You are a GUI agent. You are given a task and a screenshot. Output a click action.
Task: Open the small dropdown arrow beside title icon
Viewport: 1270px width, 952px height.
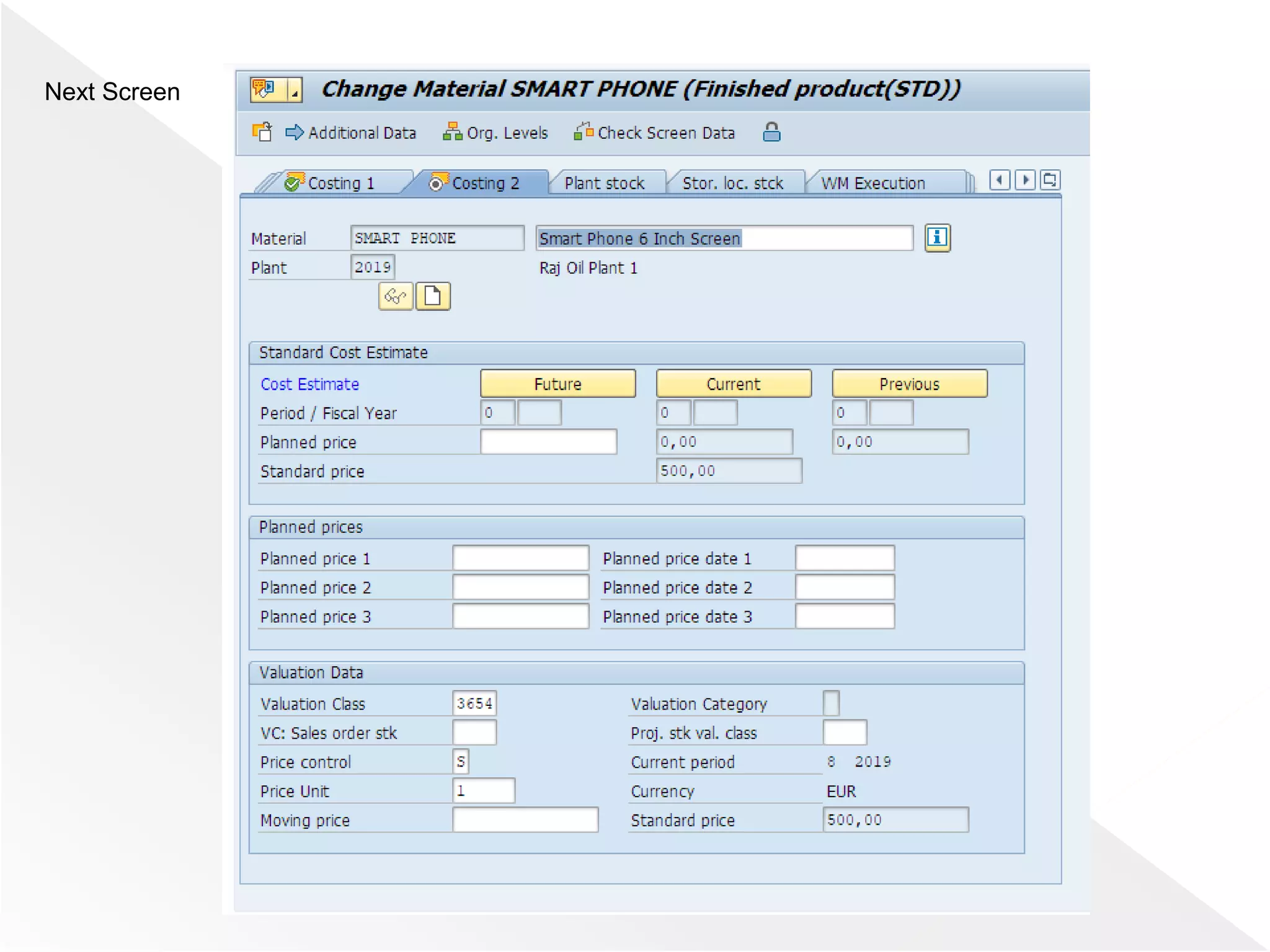[x=295, y=90]
